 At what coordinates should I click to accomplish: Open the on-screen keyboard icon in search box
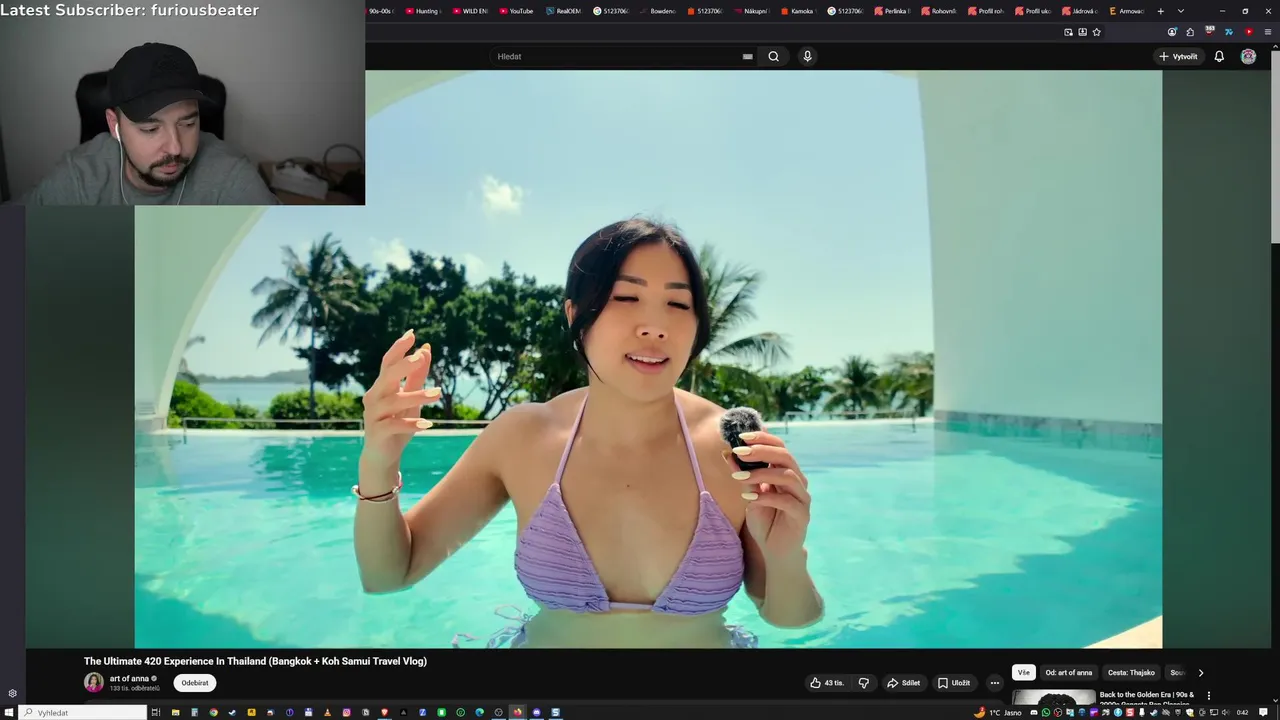coord(747,57)
